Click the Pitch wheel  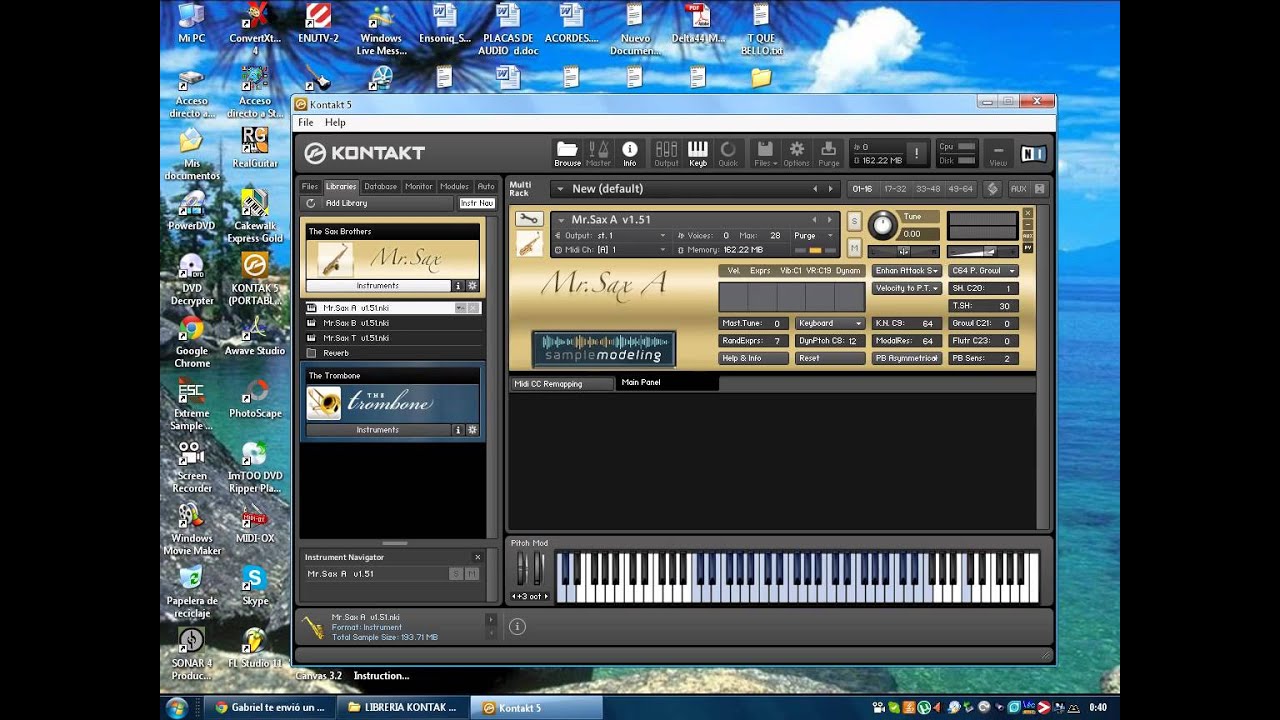click(x=521, y=569)
